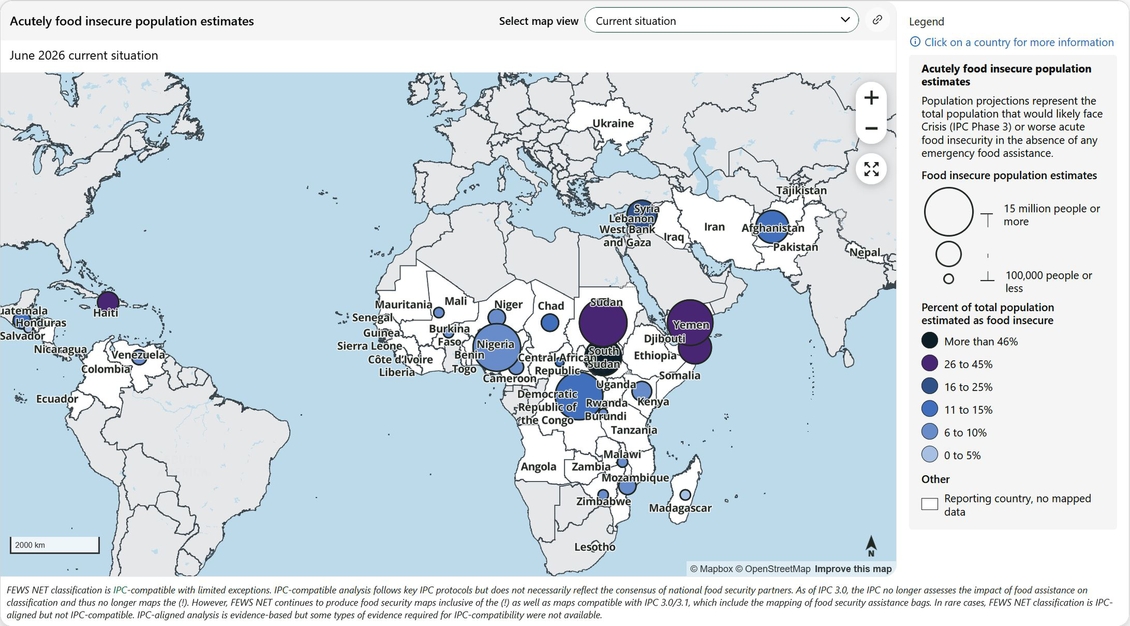Toggle fullscreen map view
This screenshot has width=1130, height=626.
[871, 169]
